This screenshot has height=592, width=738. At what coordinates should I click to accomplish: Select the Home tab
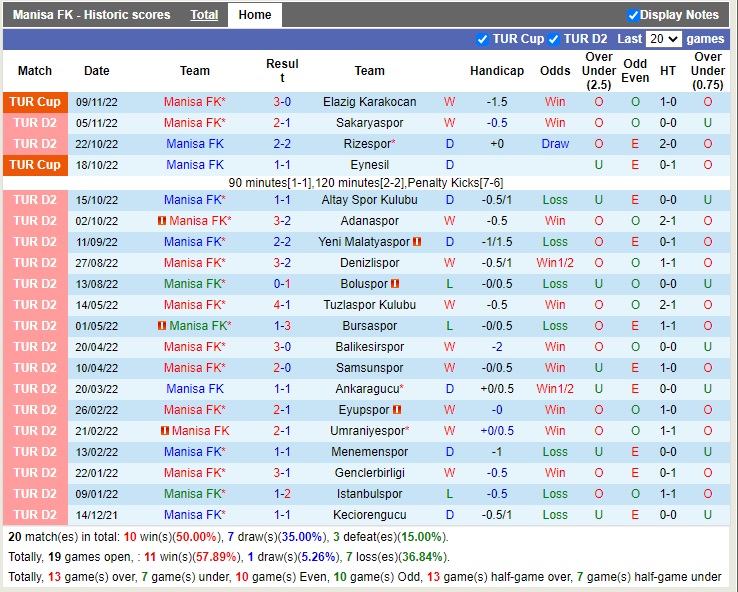(x=255, y=15)
